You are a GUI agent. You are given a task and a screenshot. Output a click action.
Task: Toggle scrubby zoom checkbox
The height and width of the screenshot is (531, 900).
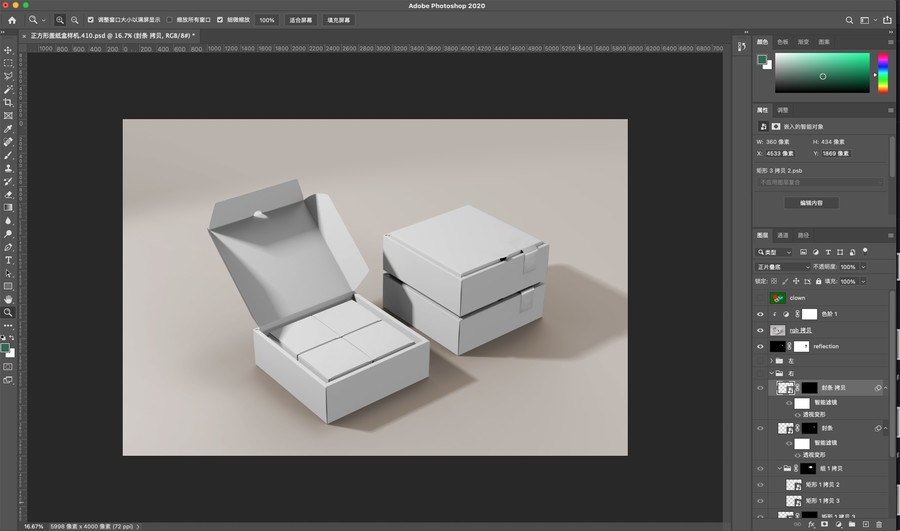click(x=220, y=20)
